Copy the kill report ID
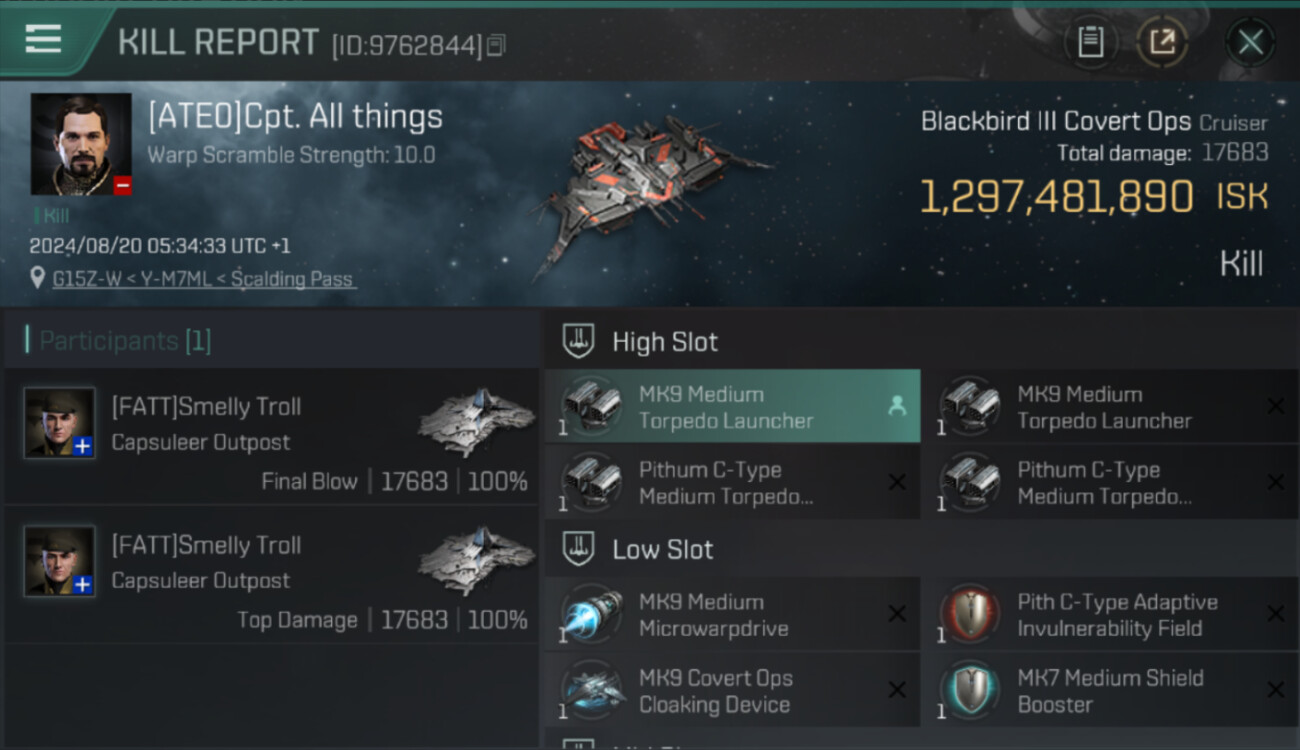Viewport: 1300px width, 750px height. [497, 45]
